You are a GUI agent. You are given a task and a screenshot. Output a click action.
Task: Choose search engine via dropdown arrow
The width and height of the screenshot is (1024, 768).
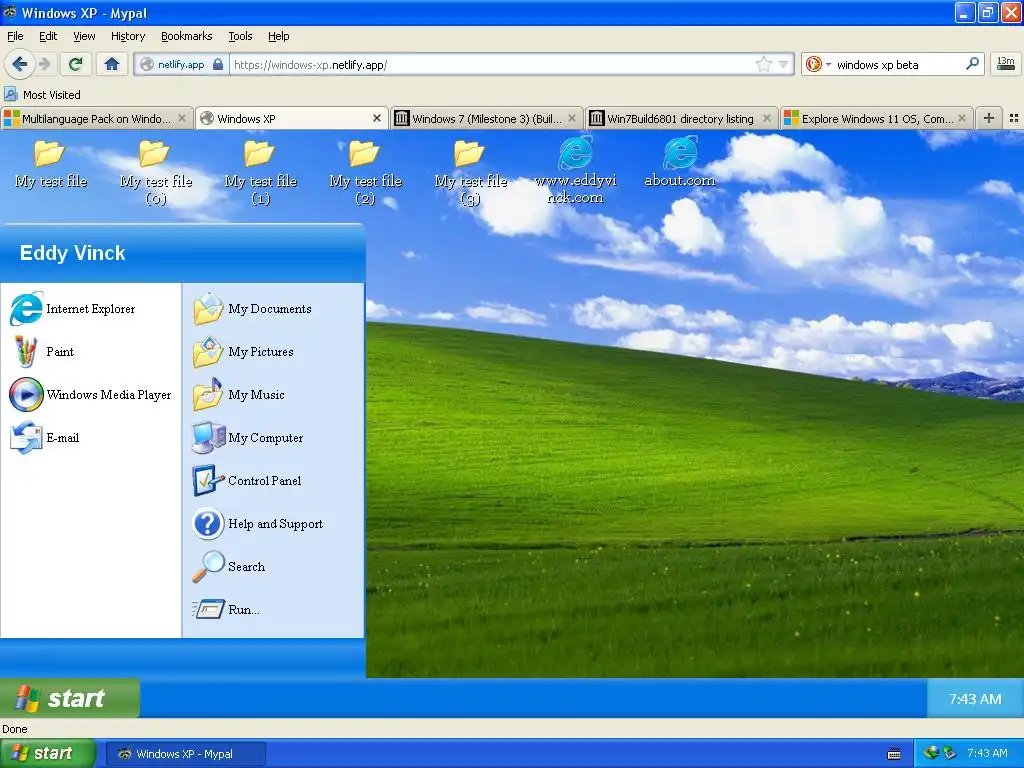(828, 64)
